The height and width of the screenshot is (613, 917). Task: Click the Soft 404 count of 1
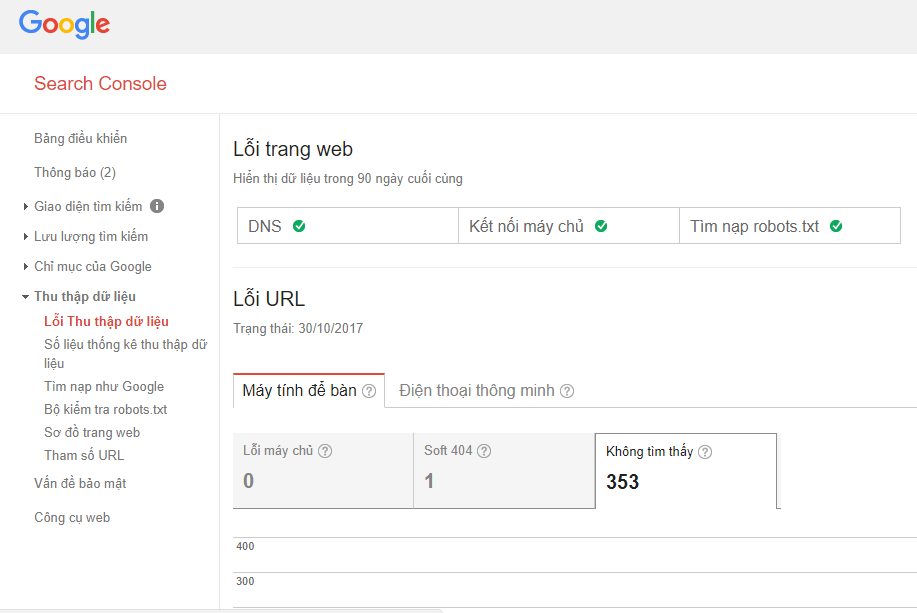(429, 481)
